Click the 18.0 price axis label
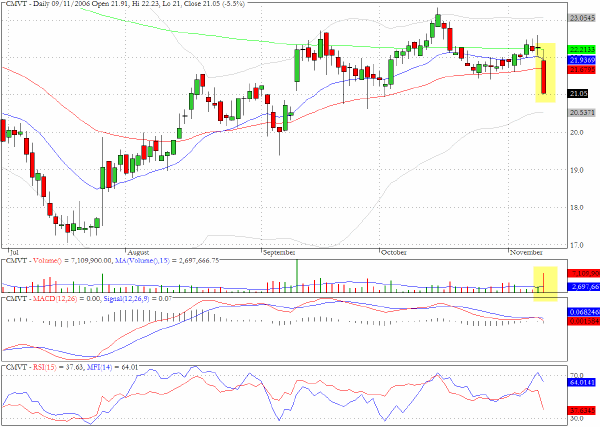This screenshot has height=427, width=600. coord(576,207)
